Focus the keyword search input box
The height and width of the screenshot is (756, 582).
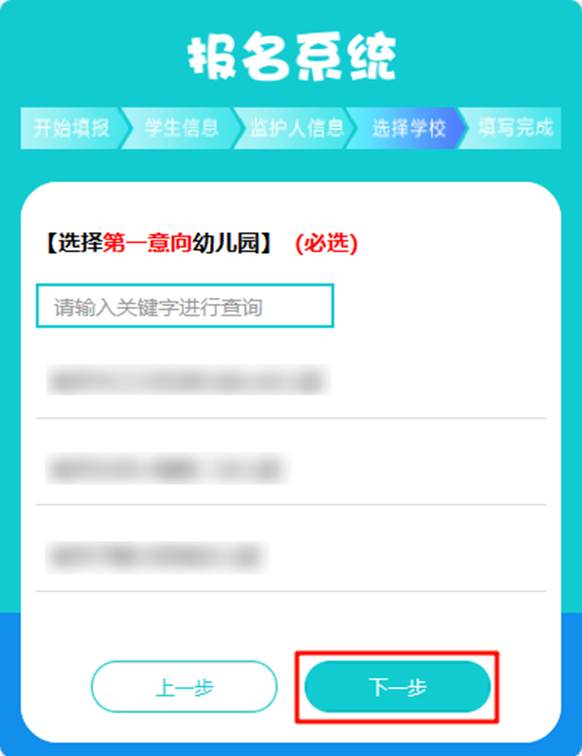point(185,306)
